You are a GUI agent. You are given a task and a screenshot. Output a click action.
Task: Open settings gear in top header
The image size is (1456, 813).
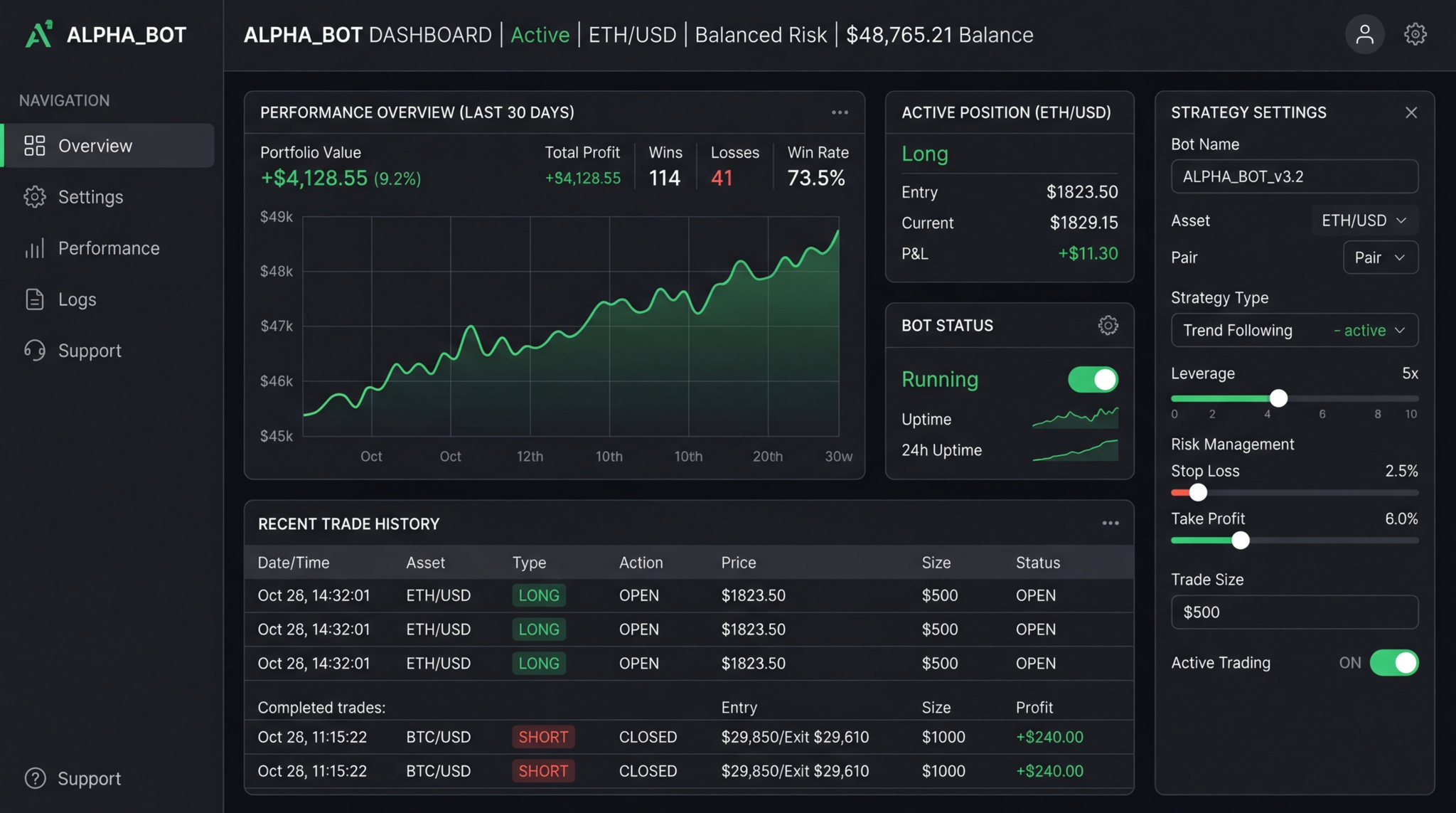click(x=1415, y=34)
